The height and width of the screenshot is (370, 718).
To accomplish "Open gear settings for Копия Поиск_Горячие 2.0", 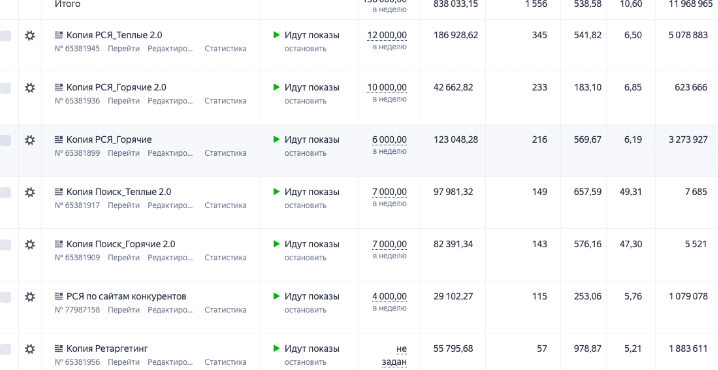I will click(x=30, y=244).
